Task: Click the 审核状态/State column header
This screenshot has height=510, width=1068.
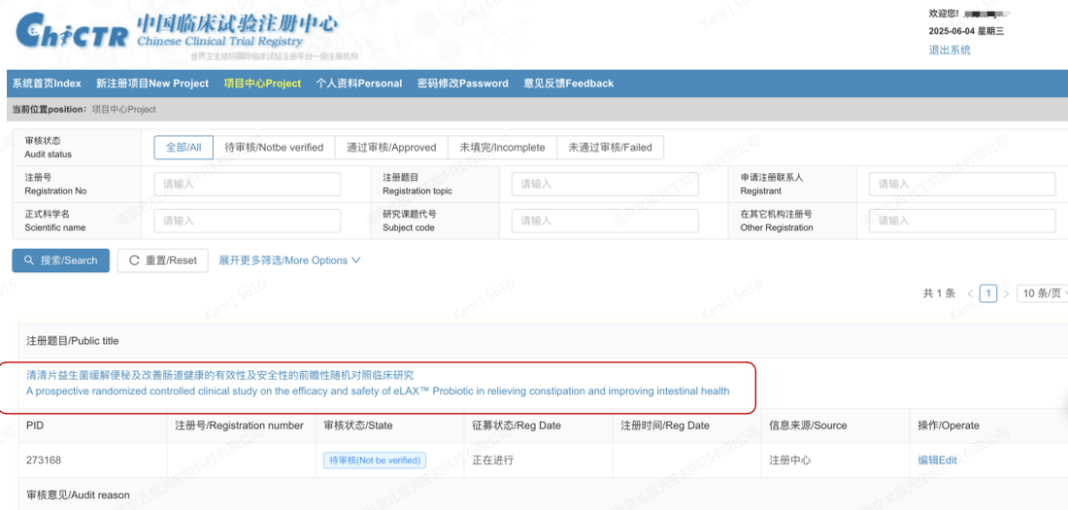Action: pyautogui.click(x=358, y=426)
